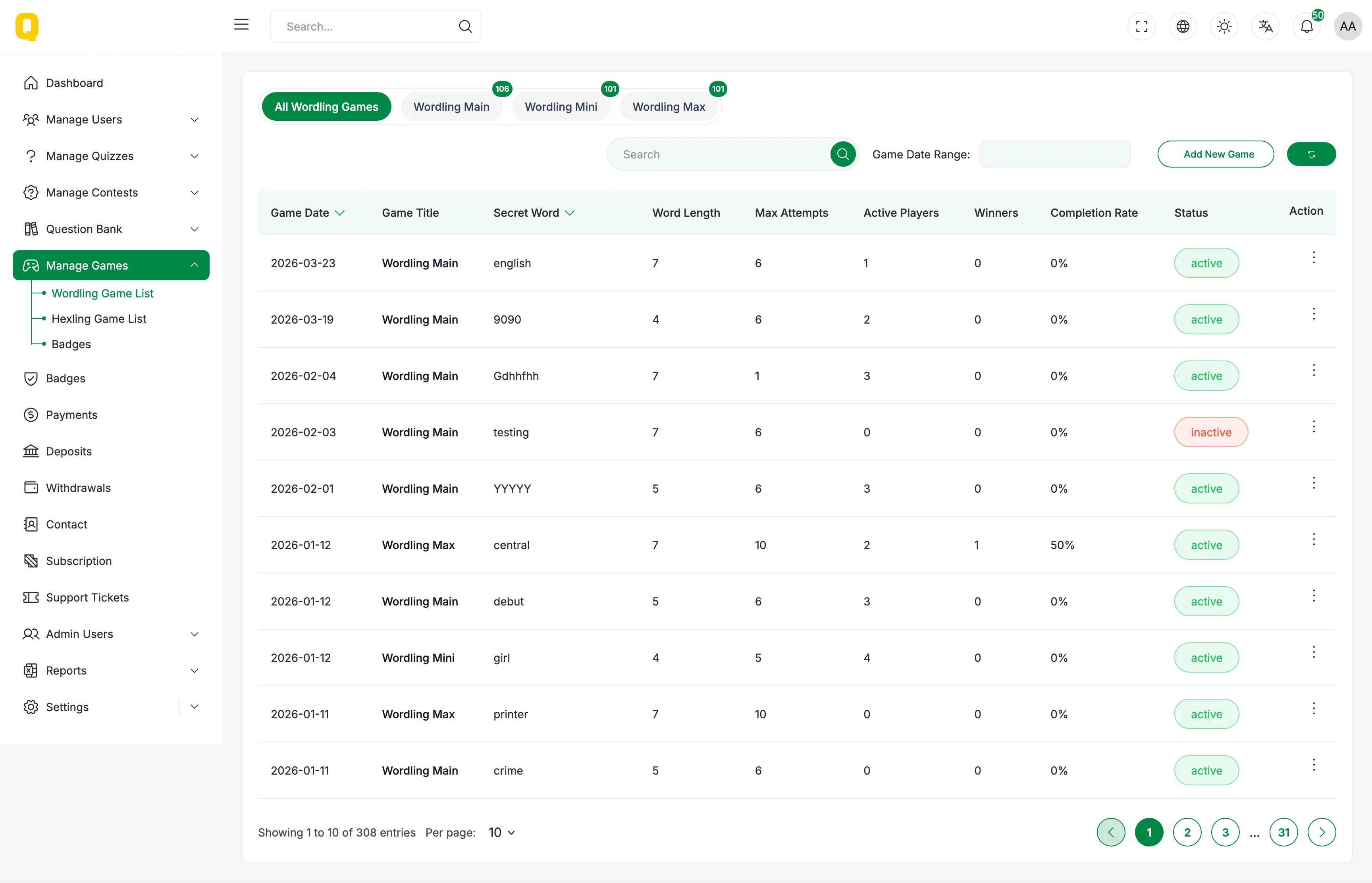Viewport: 1372px width, 883px height.
Task: Switch to Wordling Max tab
Action: [x=668, y=107]
